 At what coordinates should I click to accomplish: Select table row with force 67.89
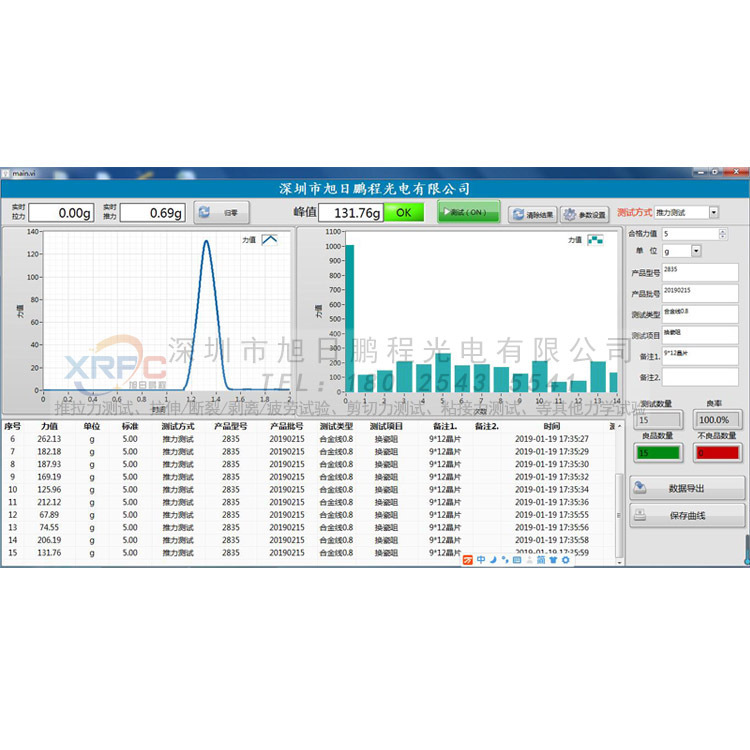[309, 515]
